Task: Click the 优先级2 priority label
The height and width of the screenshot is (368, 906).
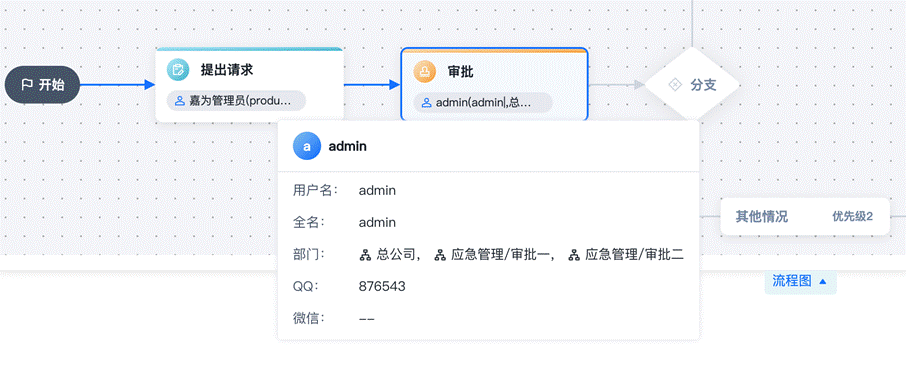Action: tap(852, 217)
